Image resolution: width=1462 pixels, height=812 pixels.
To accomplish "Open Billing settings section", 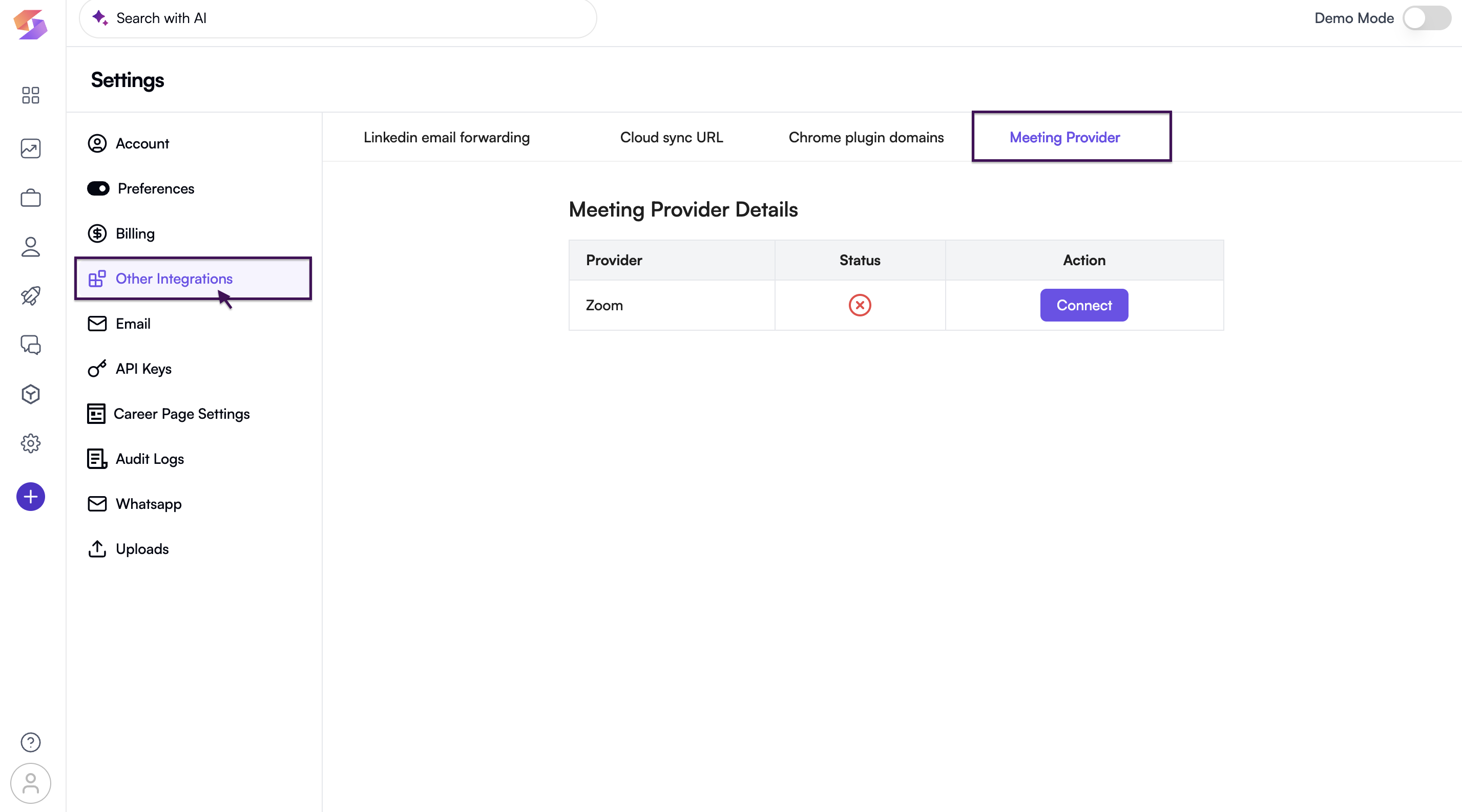I will pyautogui.click(x=193, y=233).
